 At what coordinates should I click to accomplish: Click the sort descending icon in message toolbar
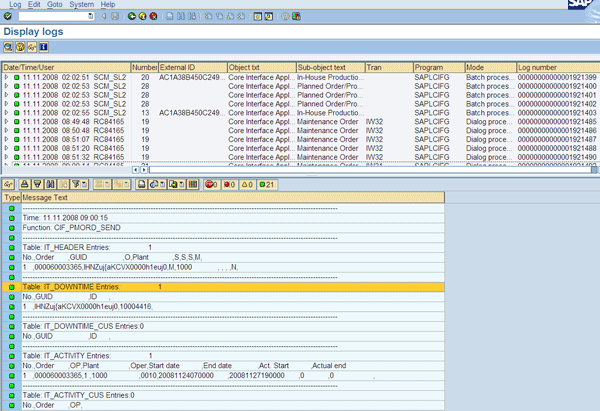(x=37, y=185)
